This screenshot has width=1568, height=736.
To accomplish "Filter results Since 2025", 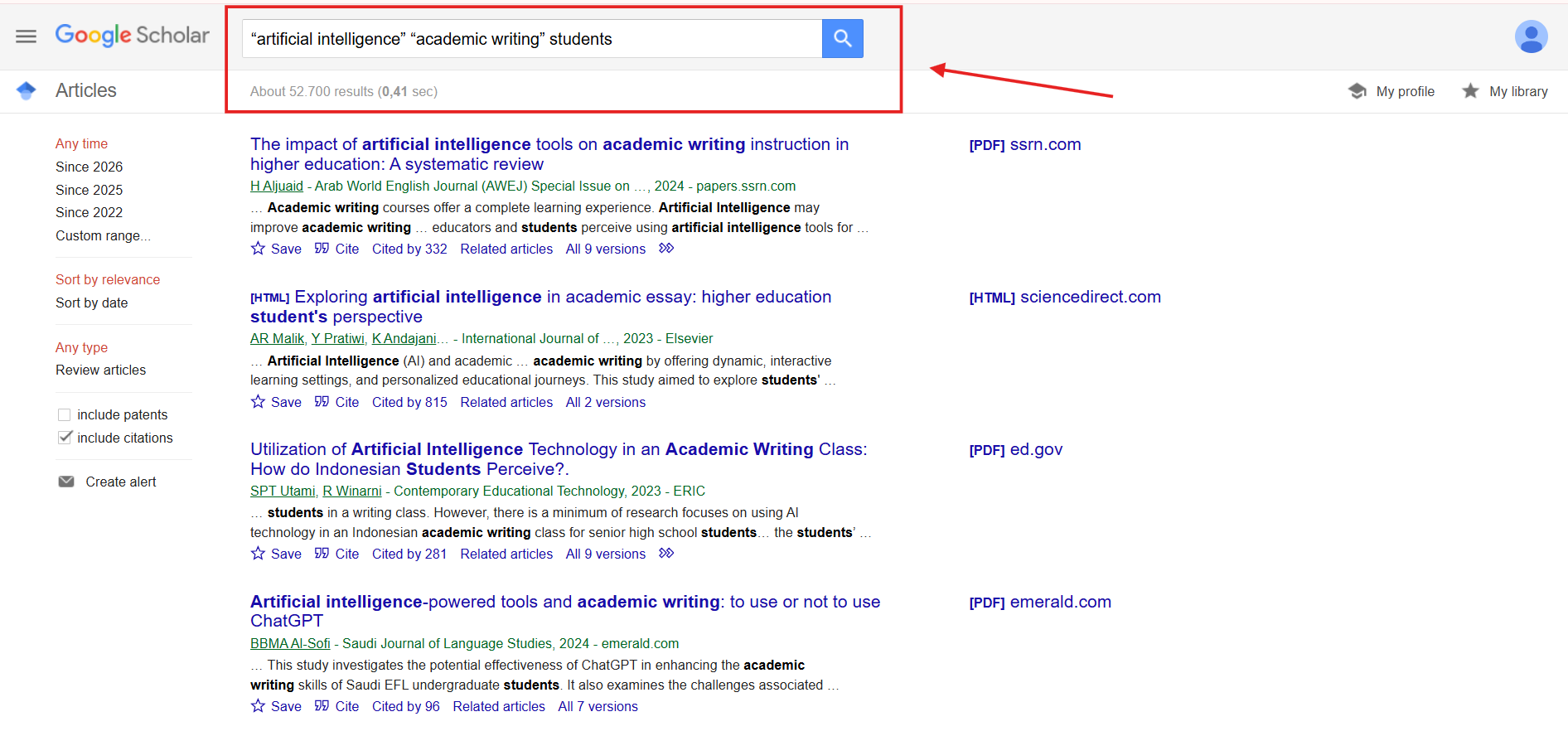I will tap(89, 190).
